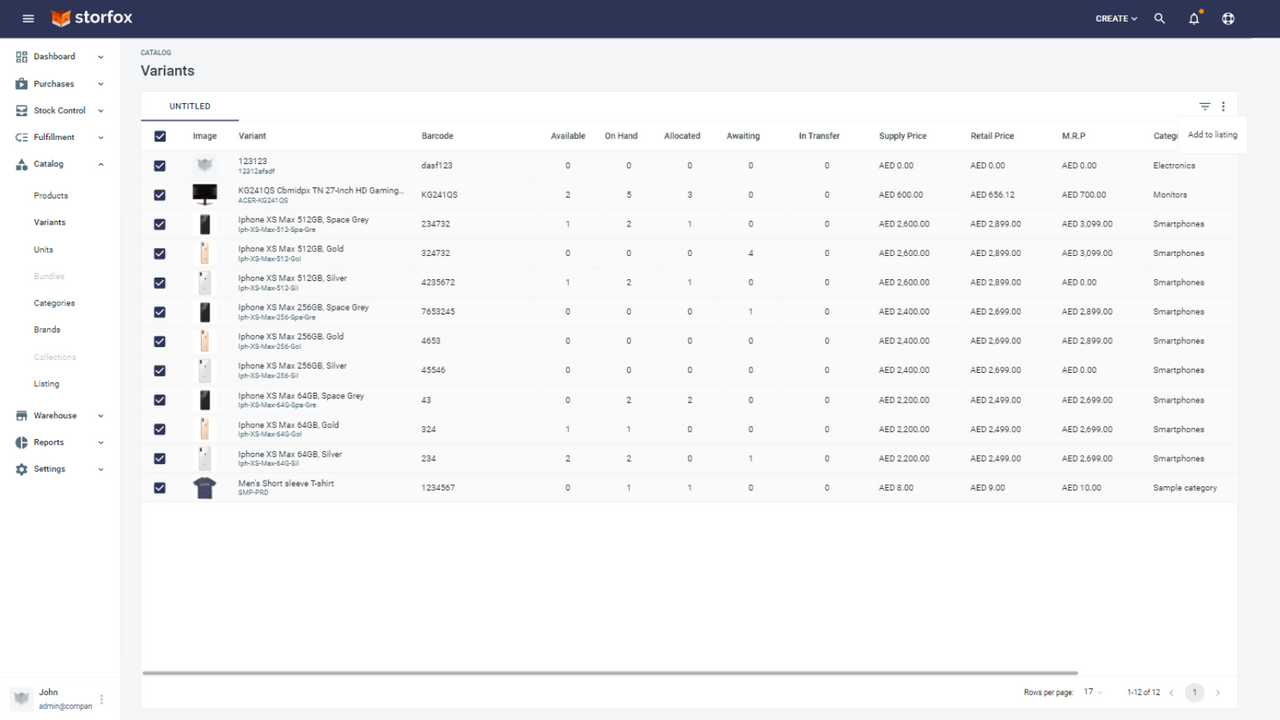This screenshot has height=720, width=1280.
Task: Expand the Reports chevron
Action: 101,442
